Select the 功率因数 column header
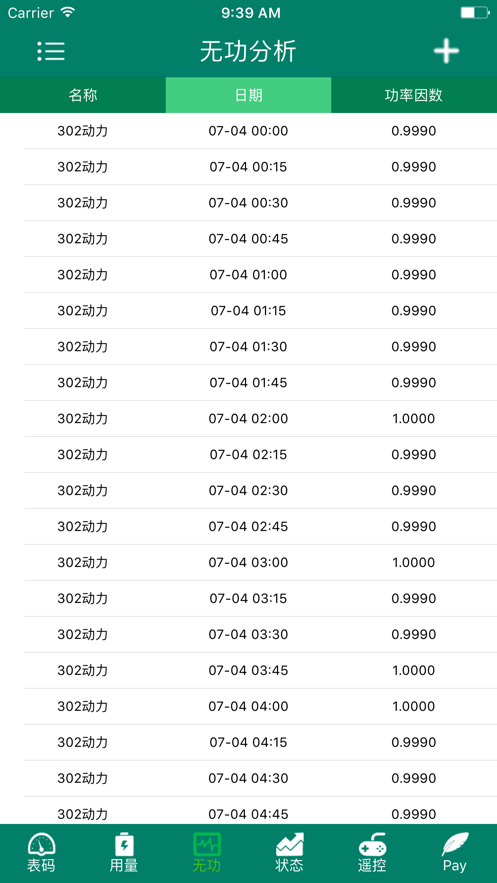This screenshot has width=497, height=883. (x=414, y=95)
